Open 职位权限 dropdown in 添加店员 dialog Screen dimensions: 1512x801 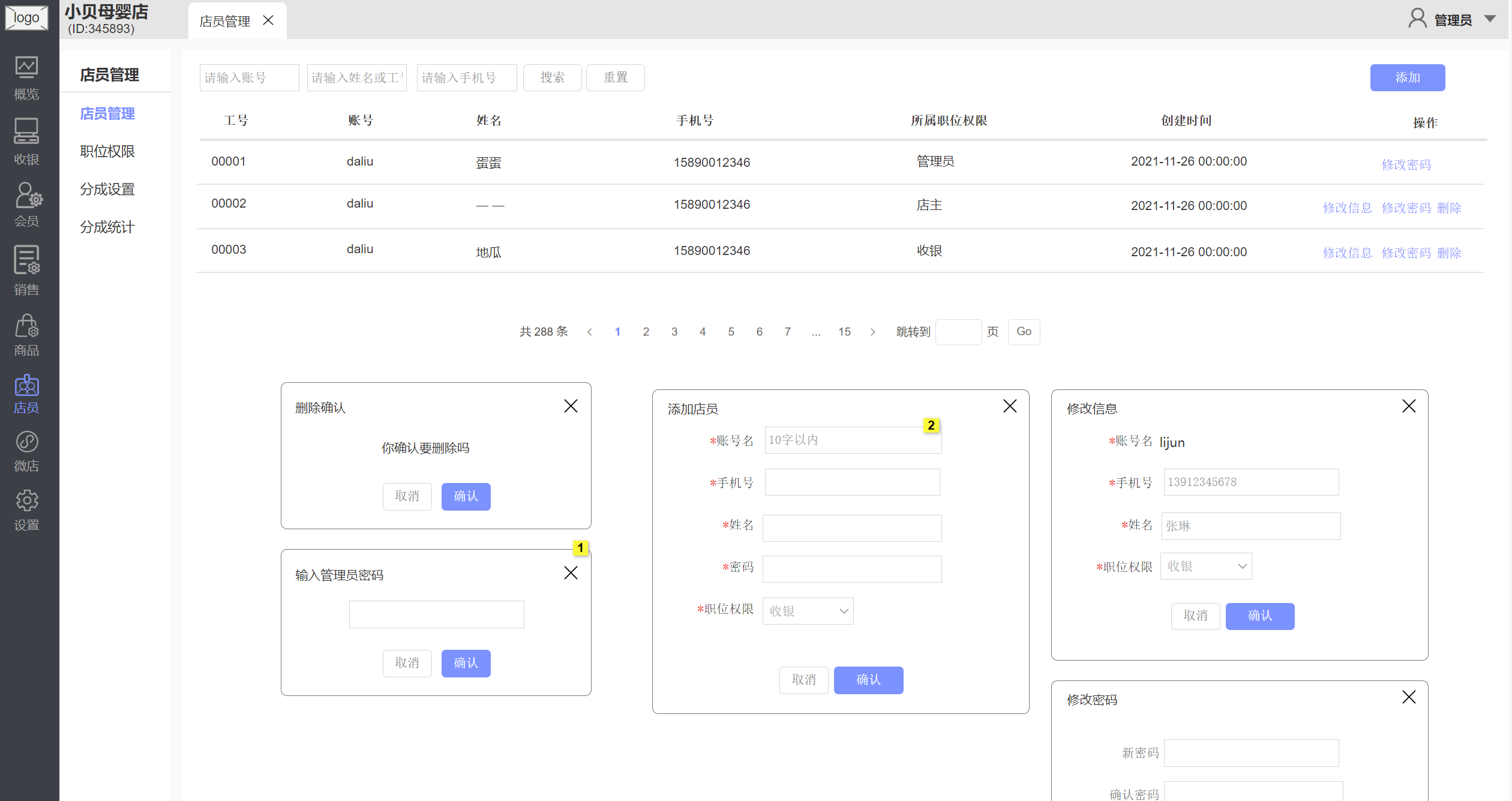click(808, 611)
